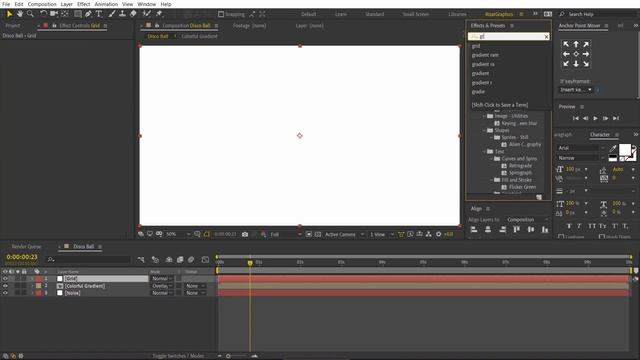Jump to first frame in Preview
Viewport: 640px width, 360px height.
point(576,118)
